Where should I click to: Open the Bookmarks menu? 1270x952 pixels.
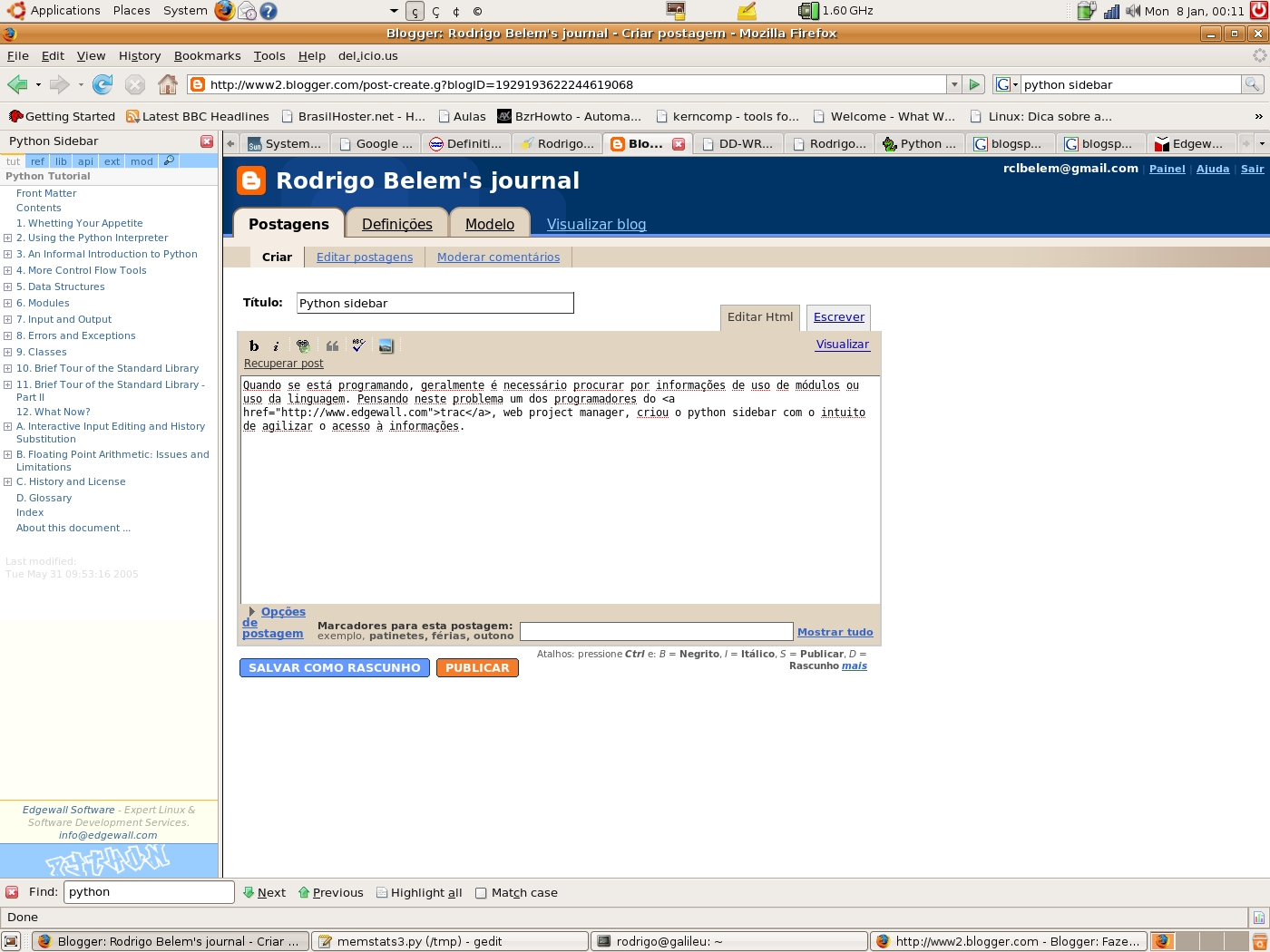pos(208,55)
